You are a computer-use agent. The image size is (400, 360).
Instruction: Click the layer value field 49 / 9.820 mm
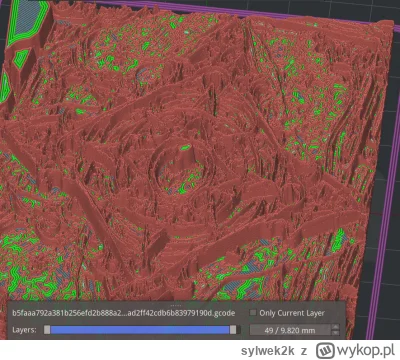tap(290, 330)
